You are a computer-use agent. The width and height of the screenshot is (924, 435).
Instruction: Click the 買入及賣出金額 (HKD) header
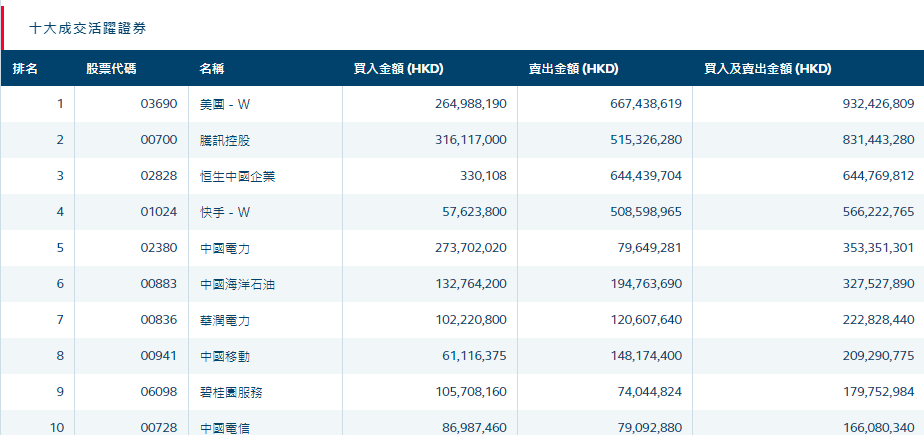coord(768,69)
